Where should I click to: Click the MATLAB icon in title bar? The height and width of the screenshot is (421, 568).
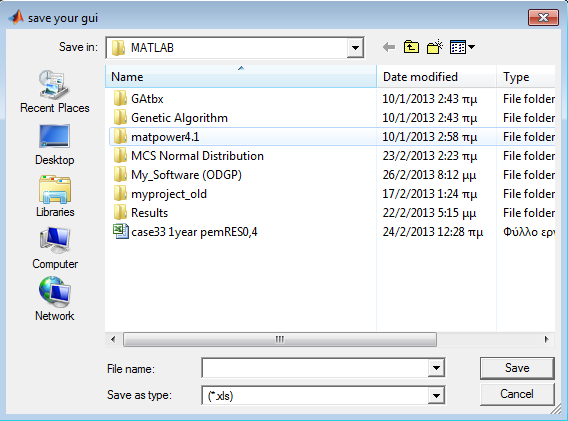(x=16, y=17)
